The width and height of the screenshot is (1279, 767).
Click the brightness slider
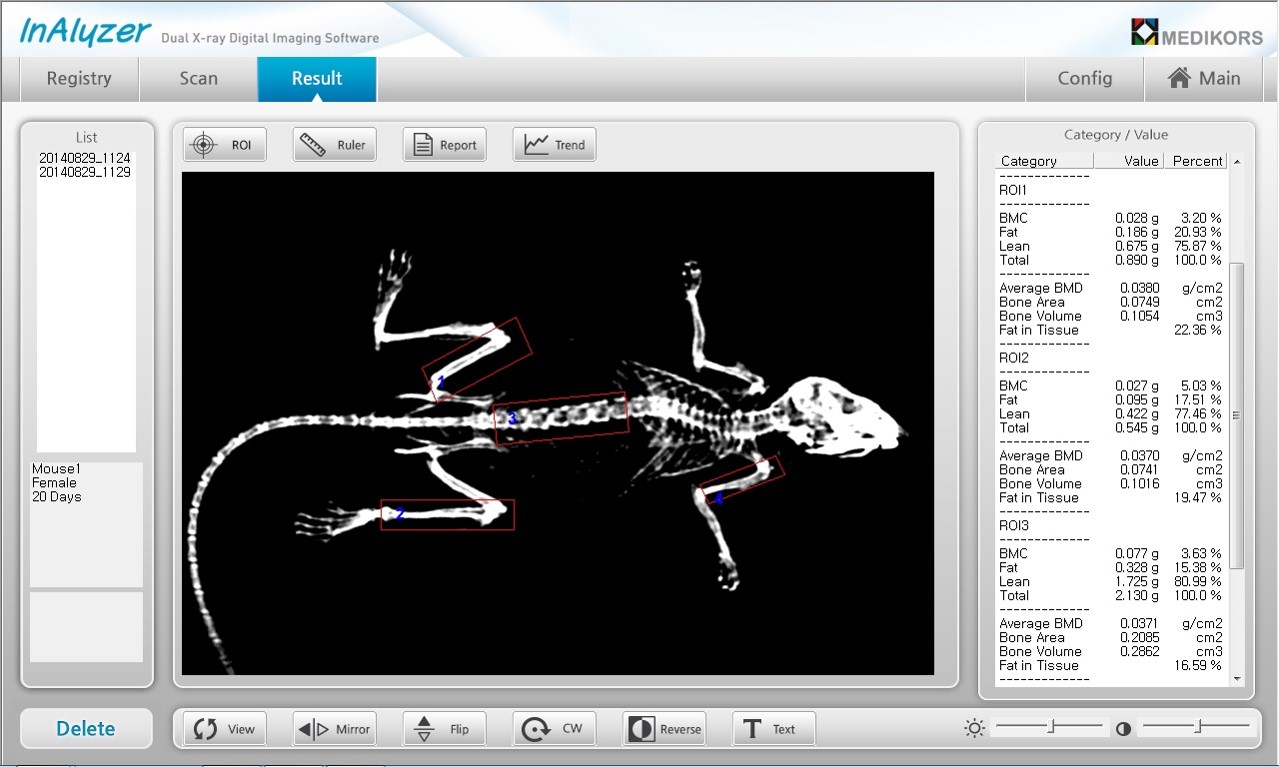[x=1050, y=727]
